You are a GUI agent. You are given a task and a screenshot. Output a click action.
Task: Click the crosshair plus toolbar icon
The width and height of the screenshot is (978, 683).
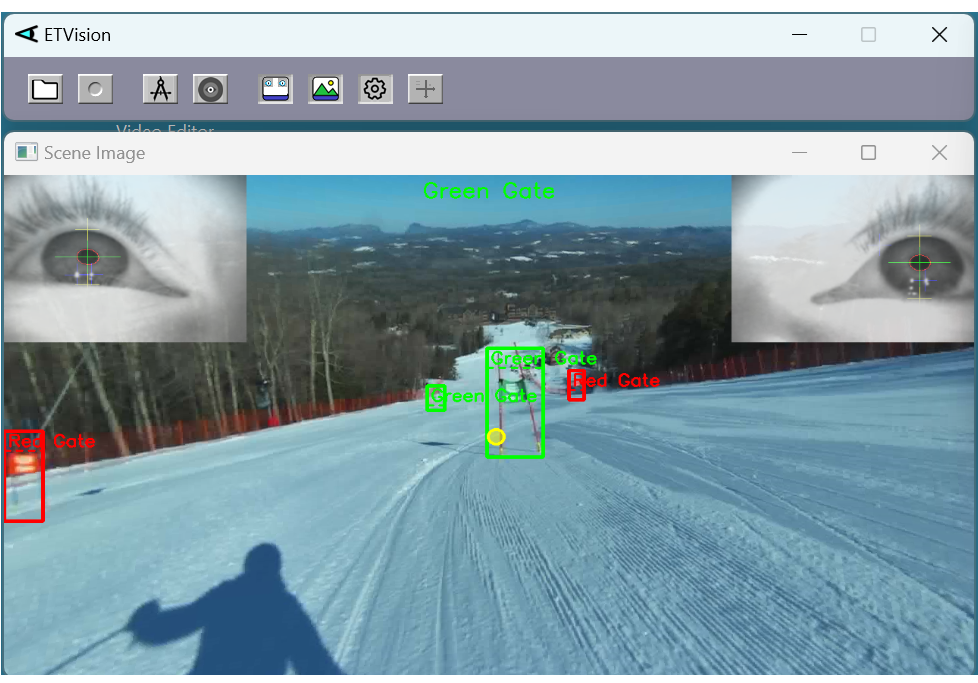(426, 89)
